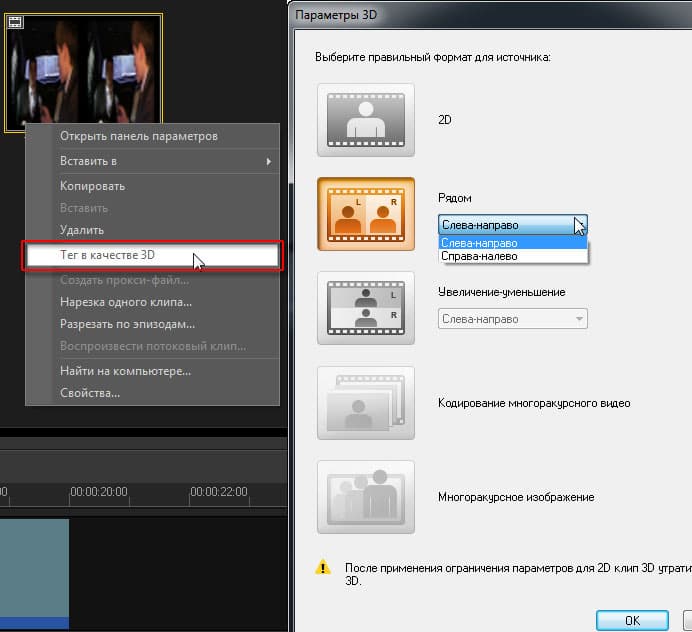Screen dimensions: 692x632
Task: Confirm with the OK button
Action: click(632, 621)
